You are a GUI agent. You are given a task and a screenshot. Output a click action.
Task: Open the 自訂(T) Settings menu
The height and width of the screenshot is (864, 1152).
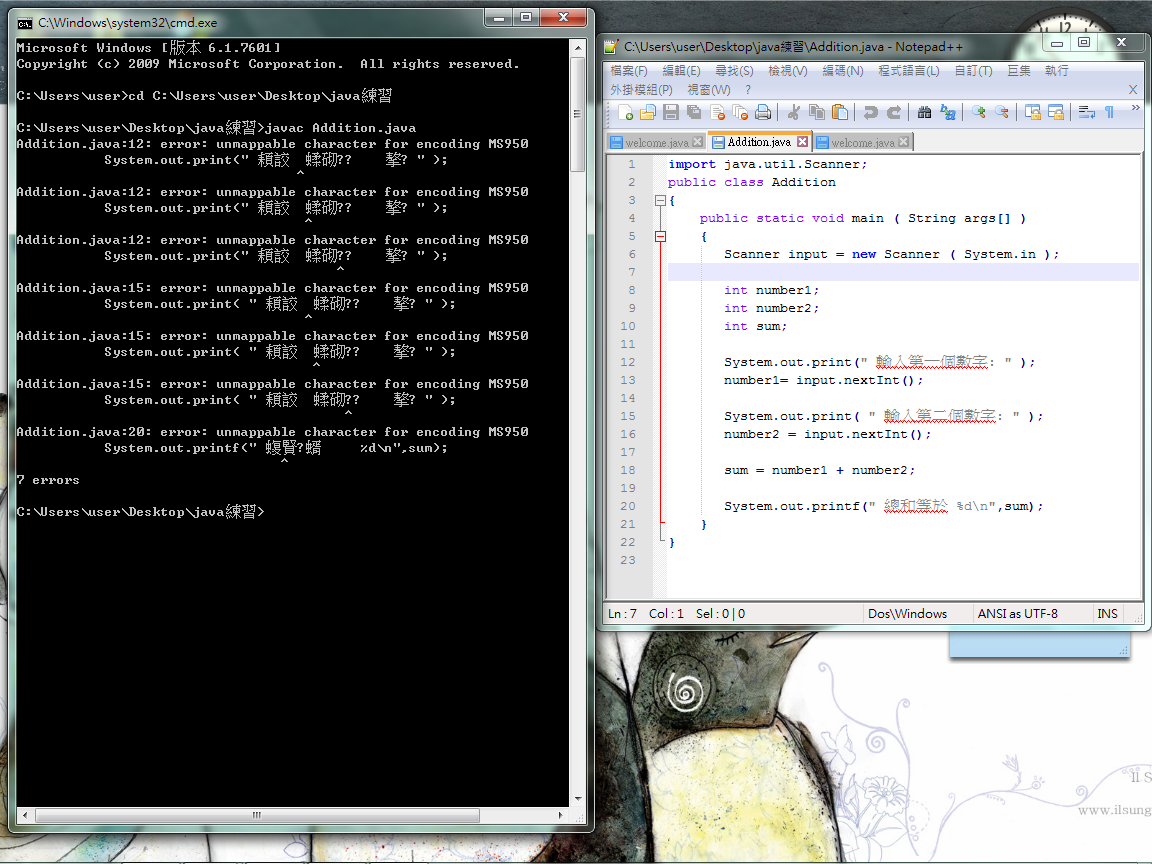973,71
